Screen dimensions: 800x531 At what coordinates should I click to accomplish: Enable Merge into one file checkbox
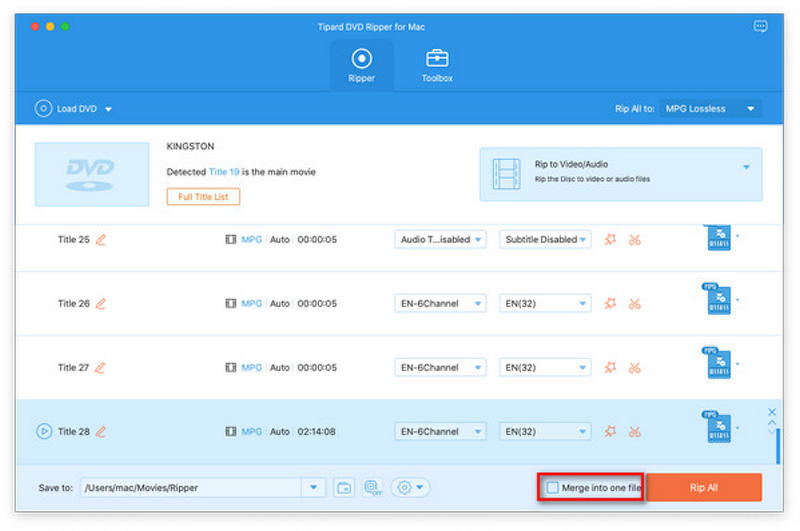pos(553,488)
